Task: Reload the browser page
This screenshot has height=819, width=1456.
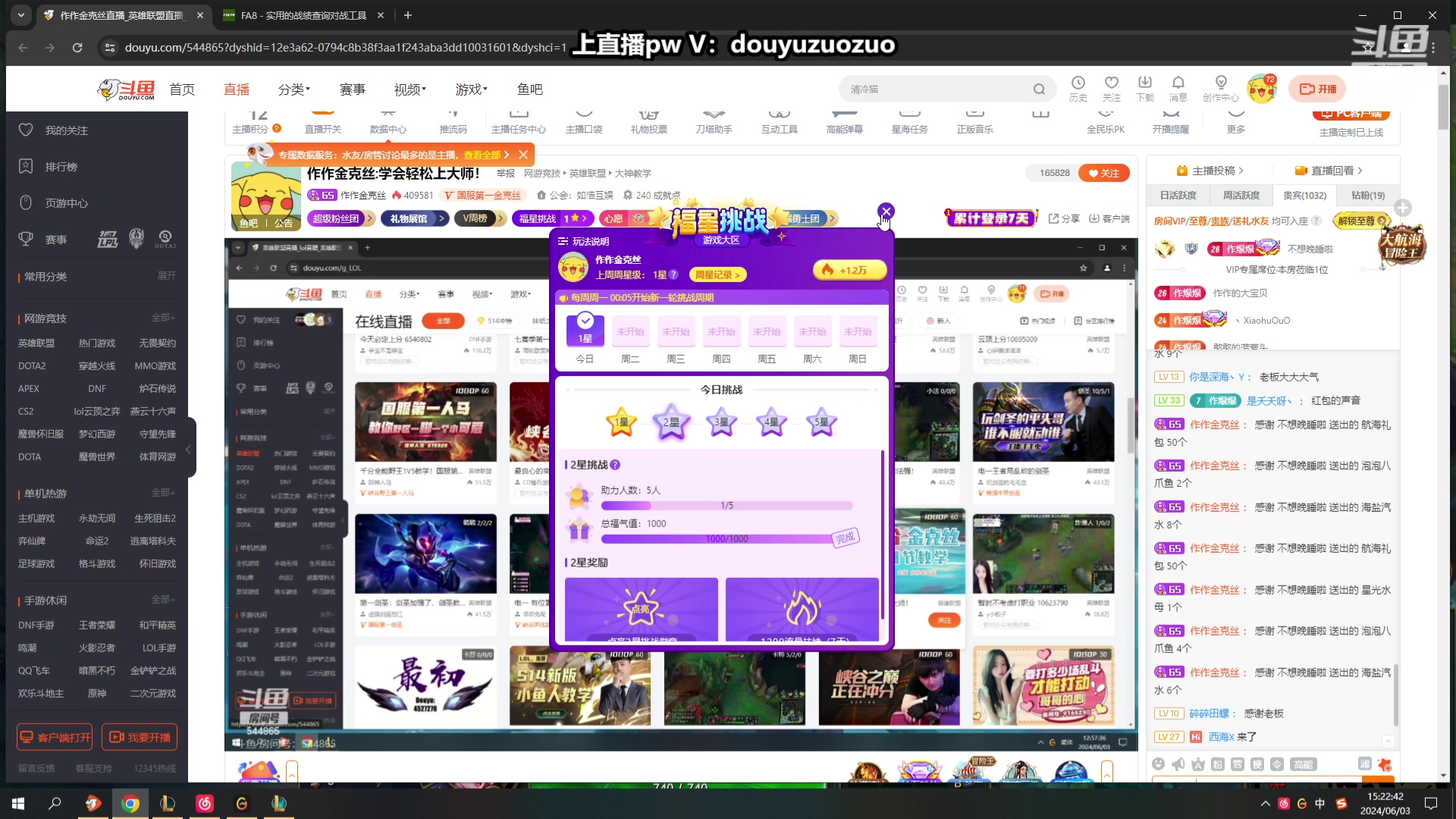Action: click(77, 48)
